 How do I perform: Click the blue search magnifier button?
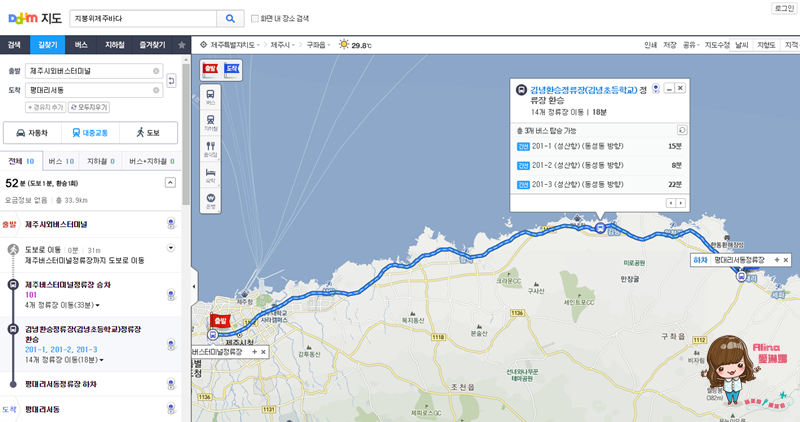pyautogui.click(x=230, y=18)
